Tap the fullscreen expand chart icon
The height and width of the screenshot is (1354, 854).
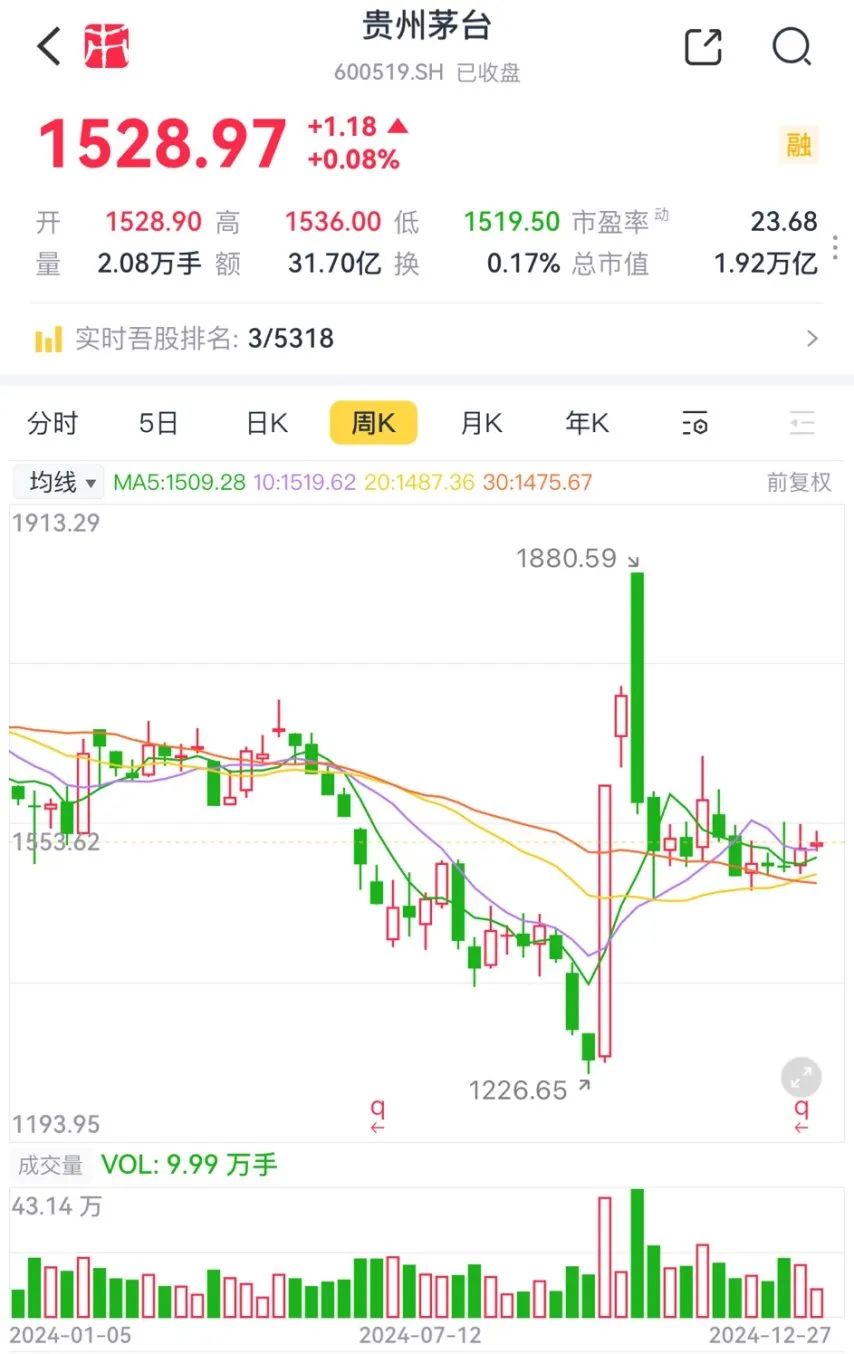801,1079
